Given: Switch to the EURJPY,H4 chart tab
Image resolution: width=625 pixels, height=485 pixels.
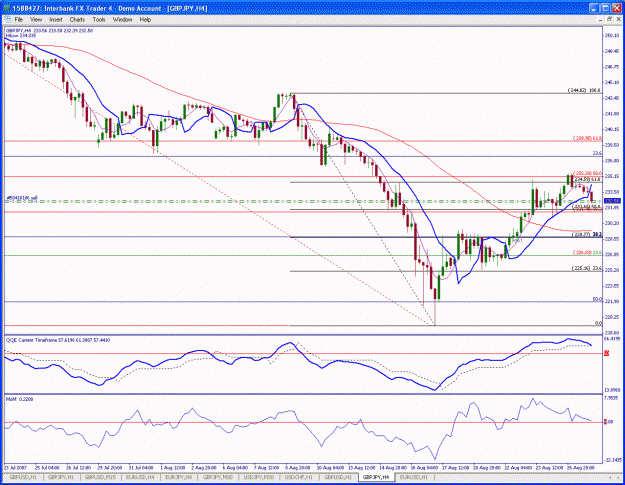Looking at the screenshot, I should pyautogui.click(x=179, y=477).
